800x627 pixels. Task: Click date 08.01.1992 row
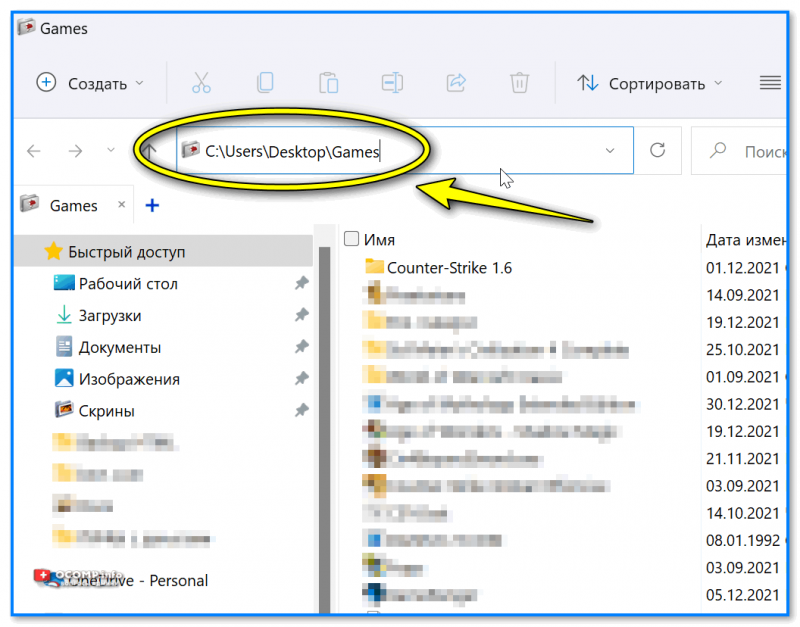pyautogui.click(x=742, y=541)
